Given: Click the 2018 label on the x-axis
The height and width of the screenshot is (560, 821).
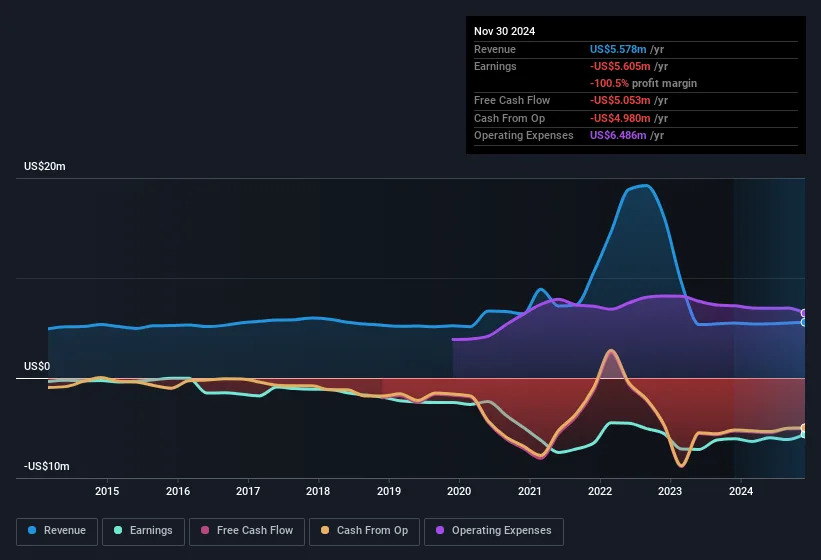Looking at the screenshot, I should [318, 491].
